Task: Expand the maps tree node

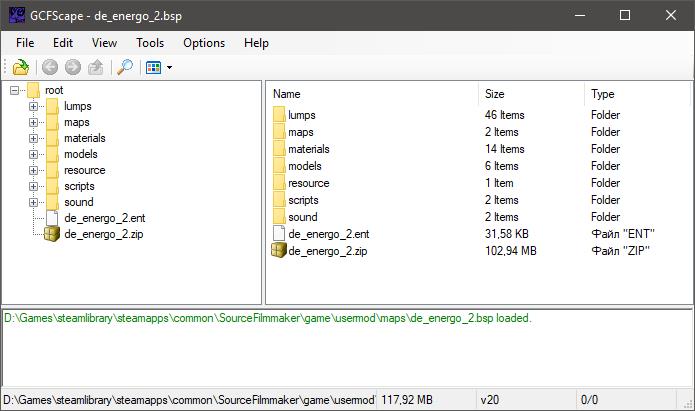Action: coord(33,122)
